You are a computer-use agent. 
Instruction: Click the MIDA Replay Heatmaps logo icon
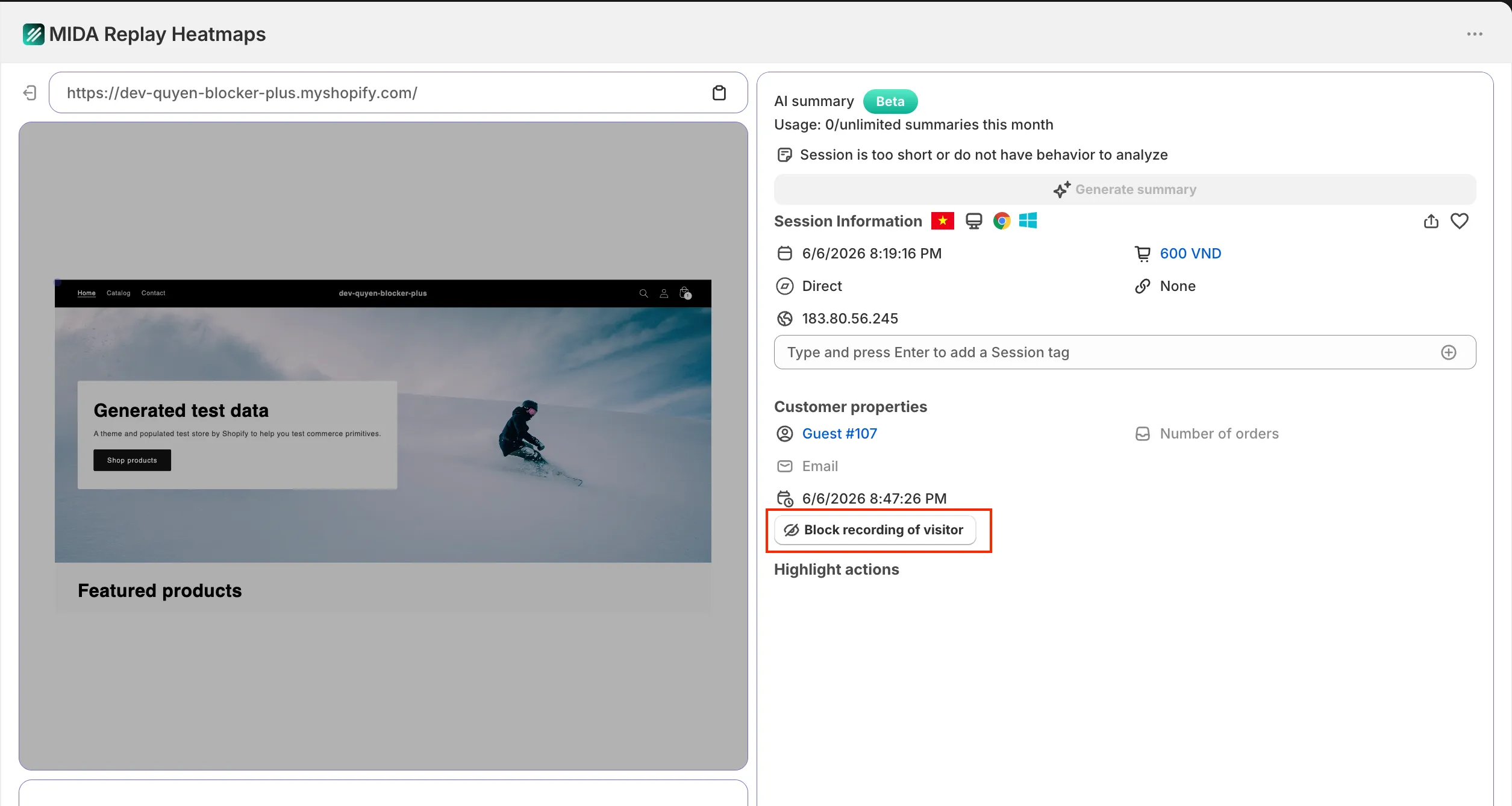[x=34, y=34]
